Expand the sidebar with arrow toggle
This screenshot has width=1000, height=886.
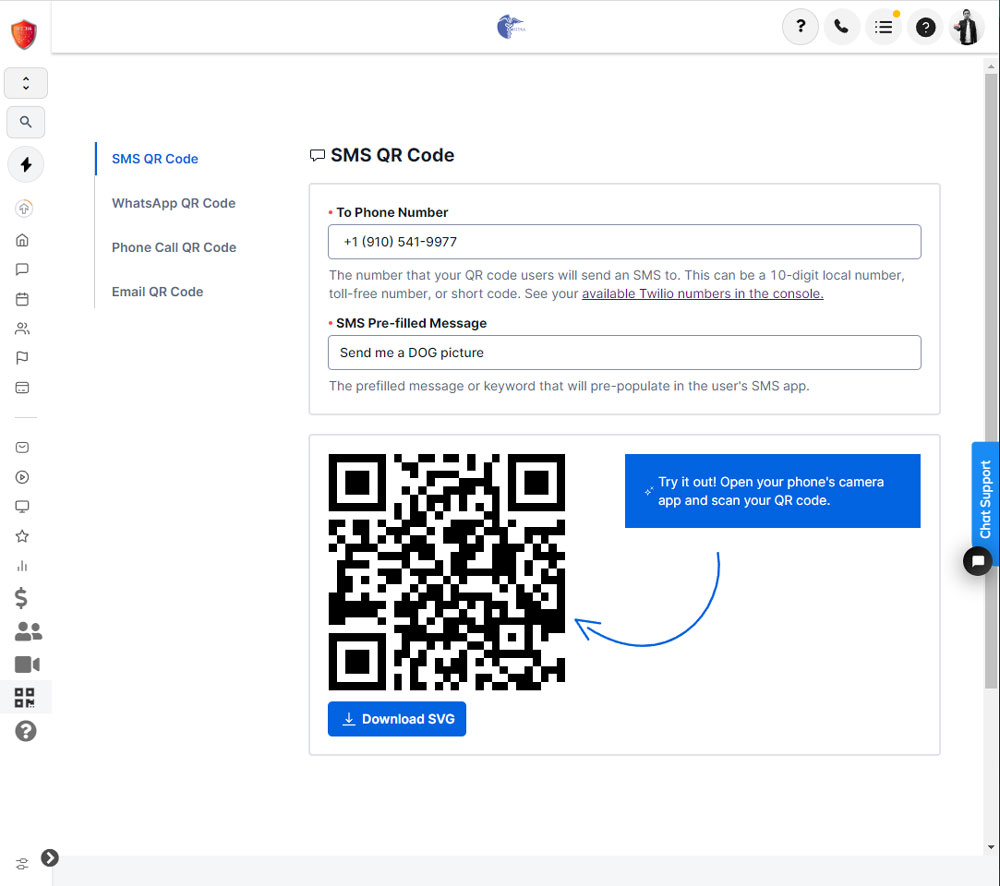pyautogui.click(x=50, y=857)
